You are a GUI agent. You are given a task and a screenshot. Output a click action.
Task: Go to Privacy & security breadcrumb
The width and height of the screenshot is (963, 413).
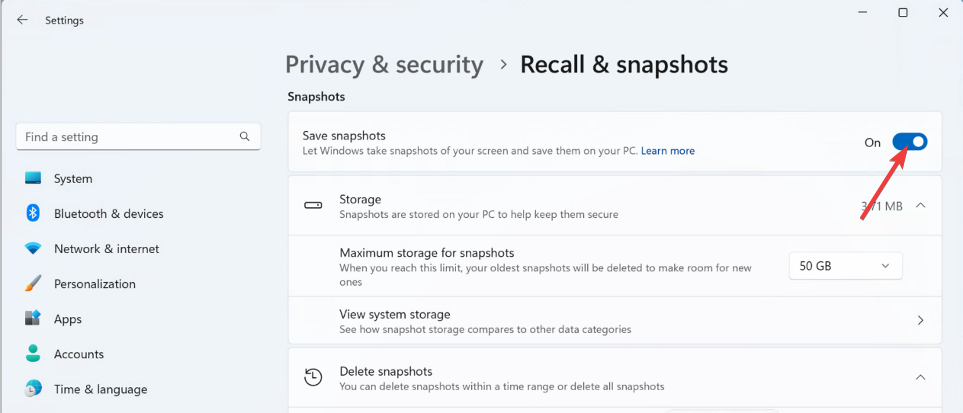pos(384,65)
